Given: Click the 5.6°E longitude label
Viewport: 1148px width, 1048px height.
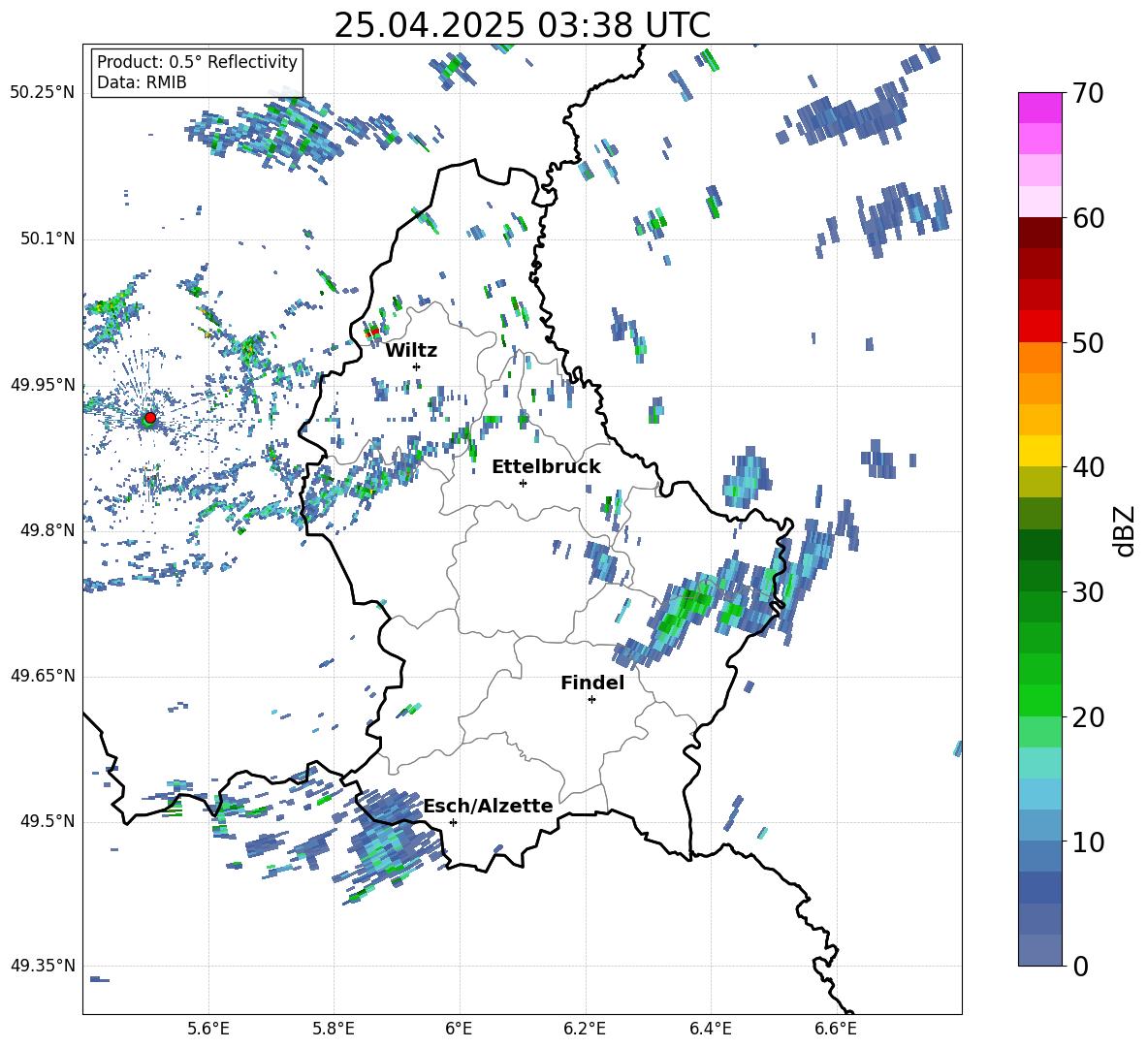Looking at the screenshot, I should pos(208,1029).
